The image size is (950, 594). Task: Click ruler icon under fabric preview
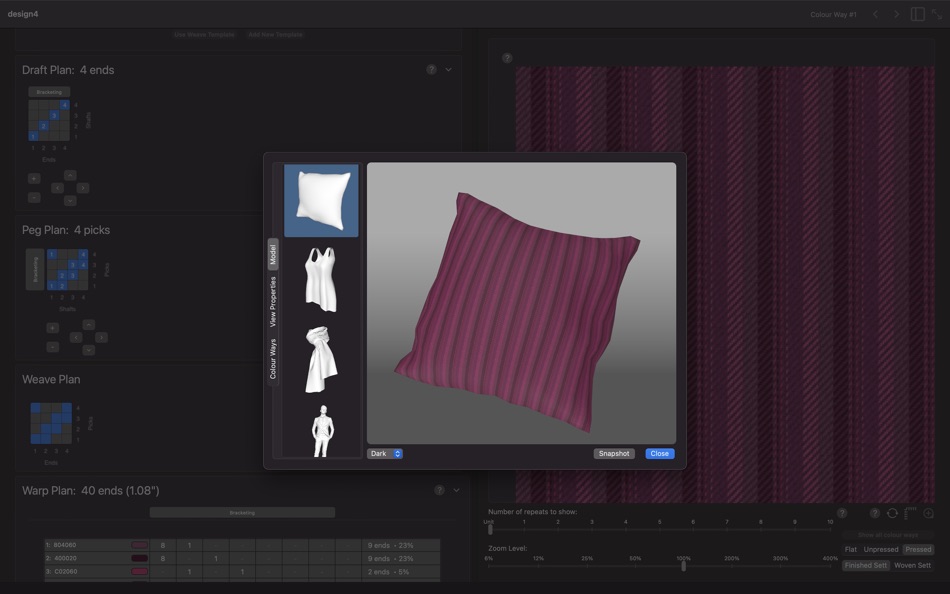909,513
